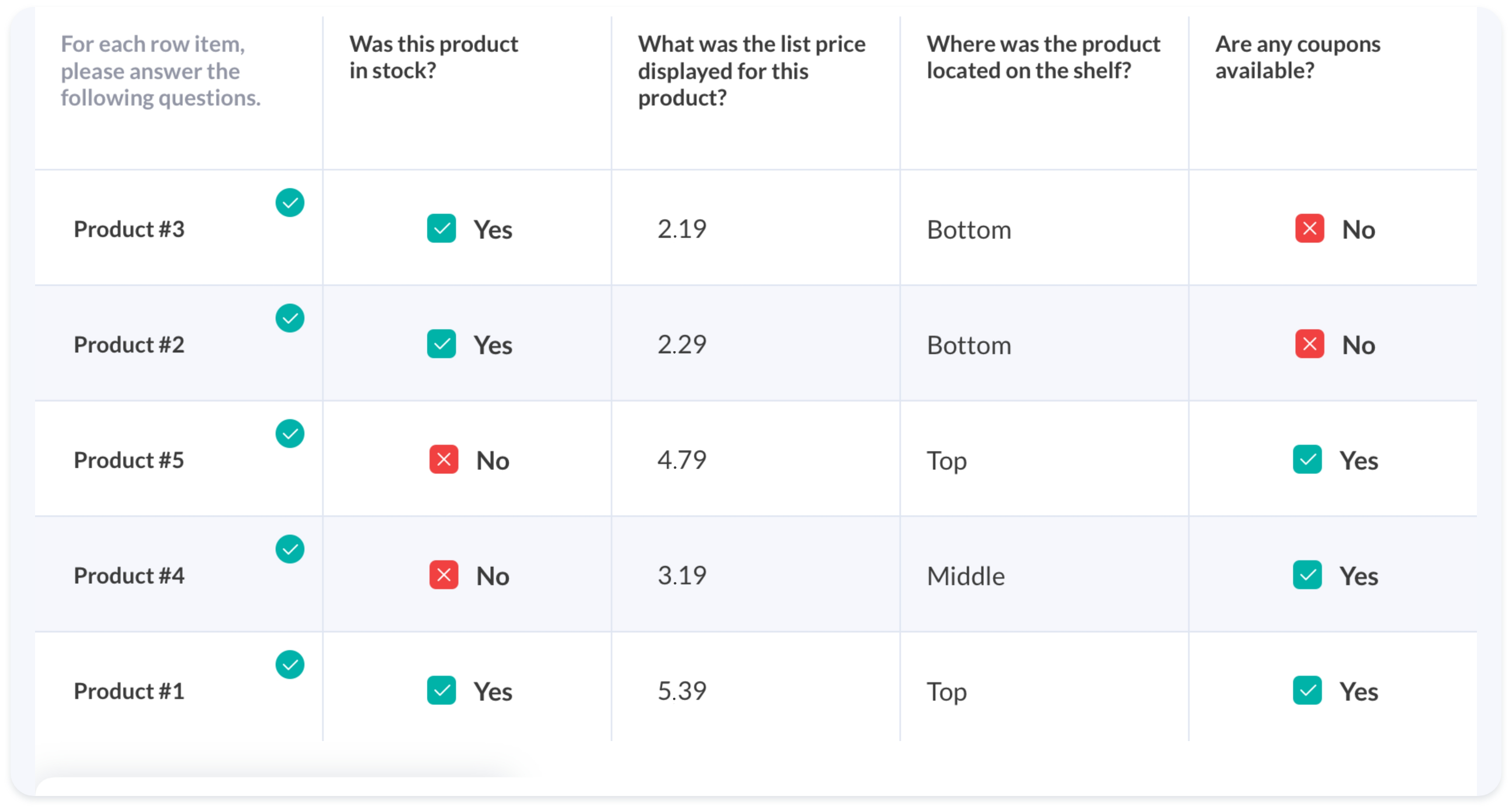Select the Product #4 row label

[129, 576]
